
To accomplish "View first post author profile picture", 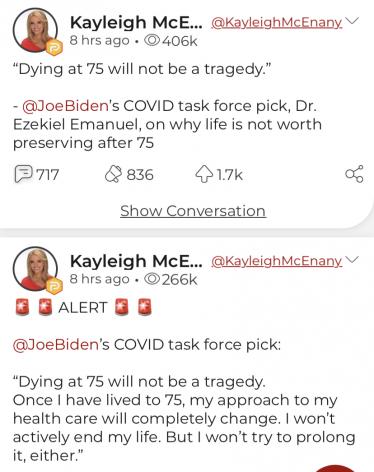I will coord(35,31).
